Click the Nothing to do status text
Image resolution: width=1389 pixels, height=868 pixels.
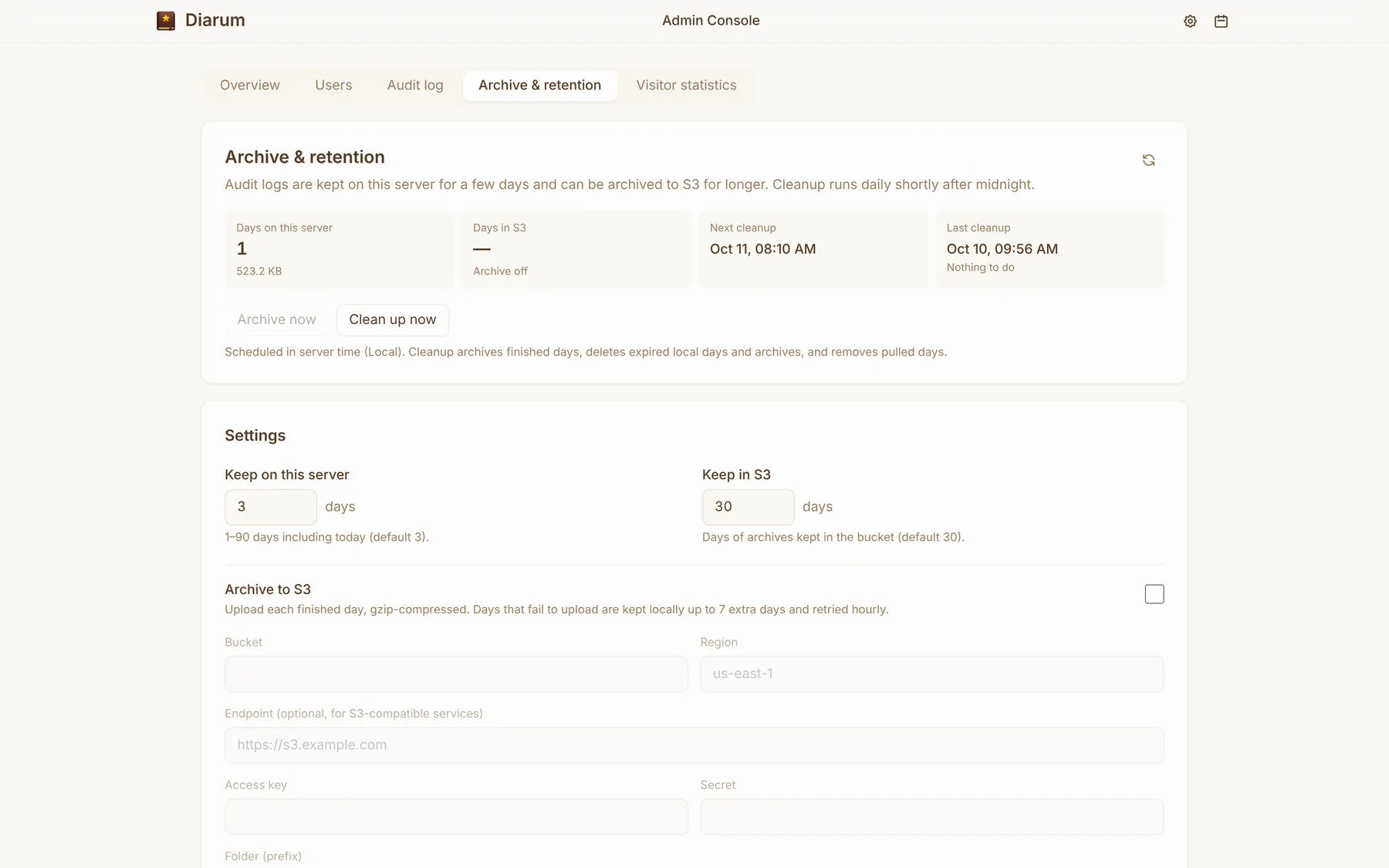(980, 268)
